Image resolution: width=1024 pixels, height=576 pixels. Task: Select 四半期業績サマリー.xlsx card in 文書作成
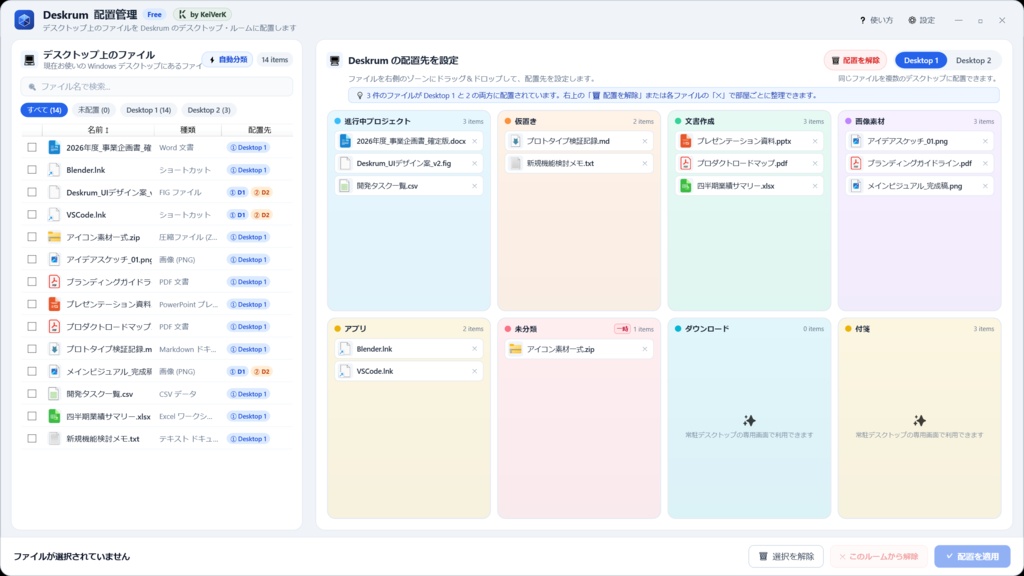point(749,186)
